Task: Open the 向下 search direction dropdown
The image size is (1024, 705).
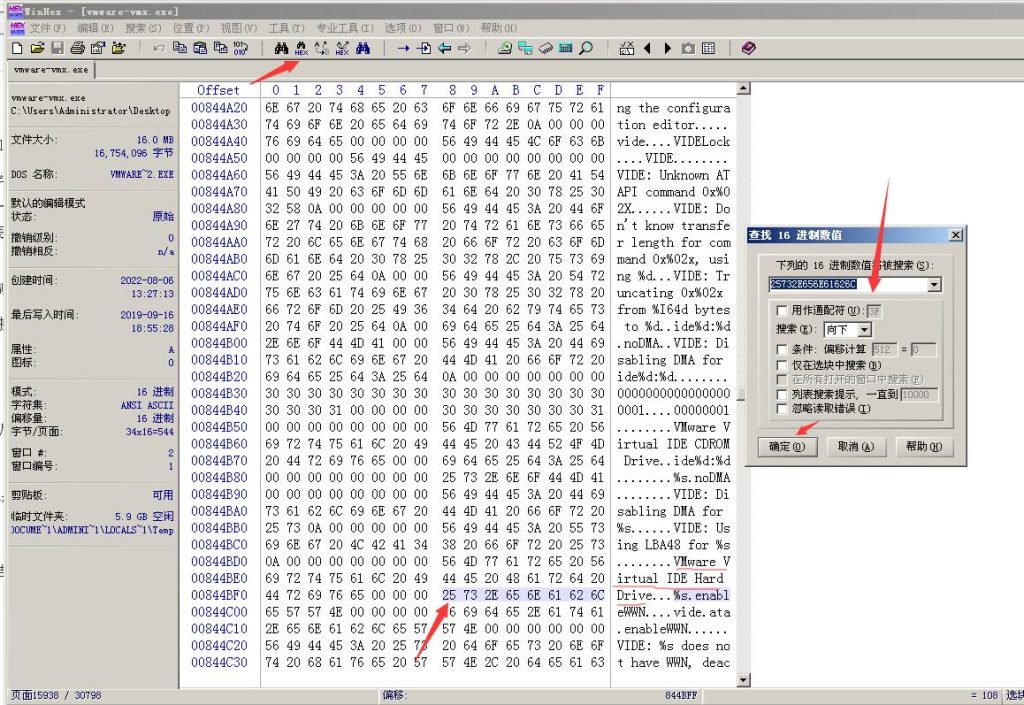Action: tap(865, 330)
